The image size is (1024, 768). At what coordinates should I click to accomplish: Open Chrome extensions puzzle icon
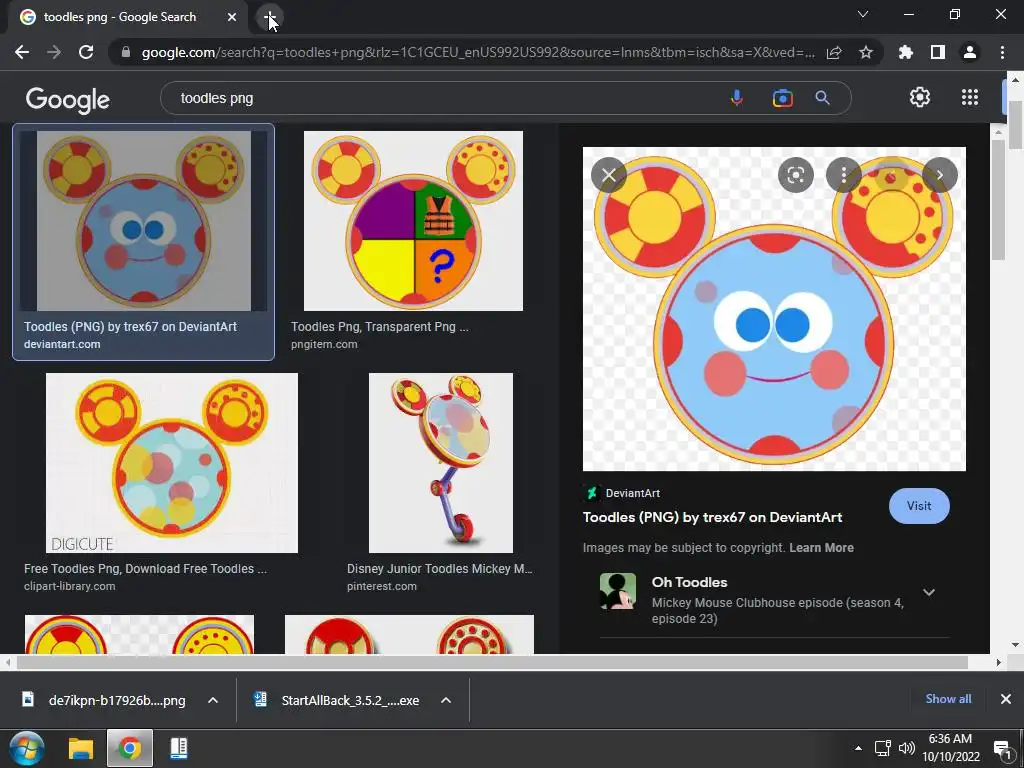point(906,52)
